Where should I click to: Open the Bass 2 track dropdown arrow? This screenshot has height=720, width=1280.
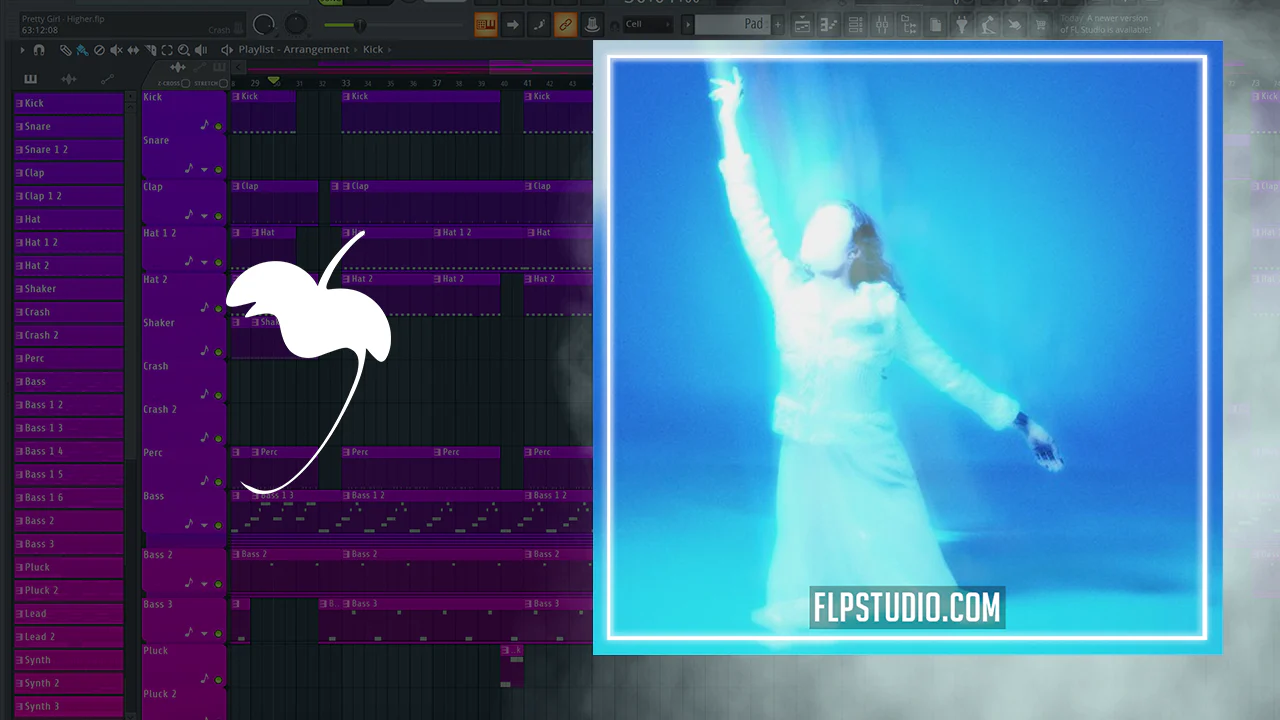(205, 584)
